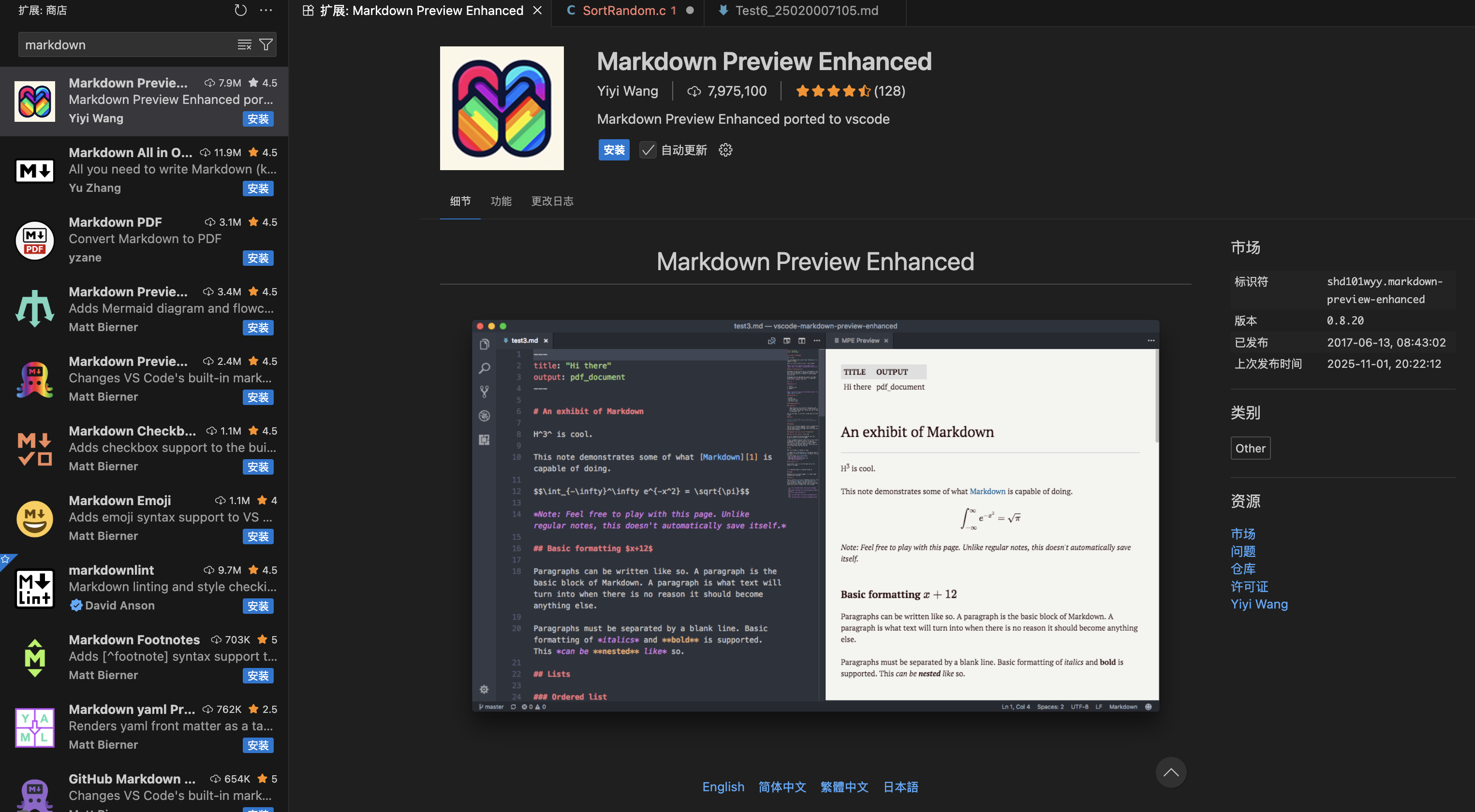Click the refresh extensions icon

tap(240, 10)
